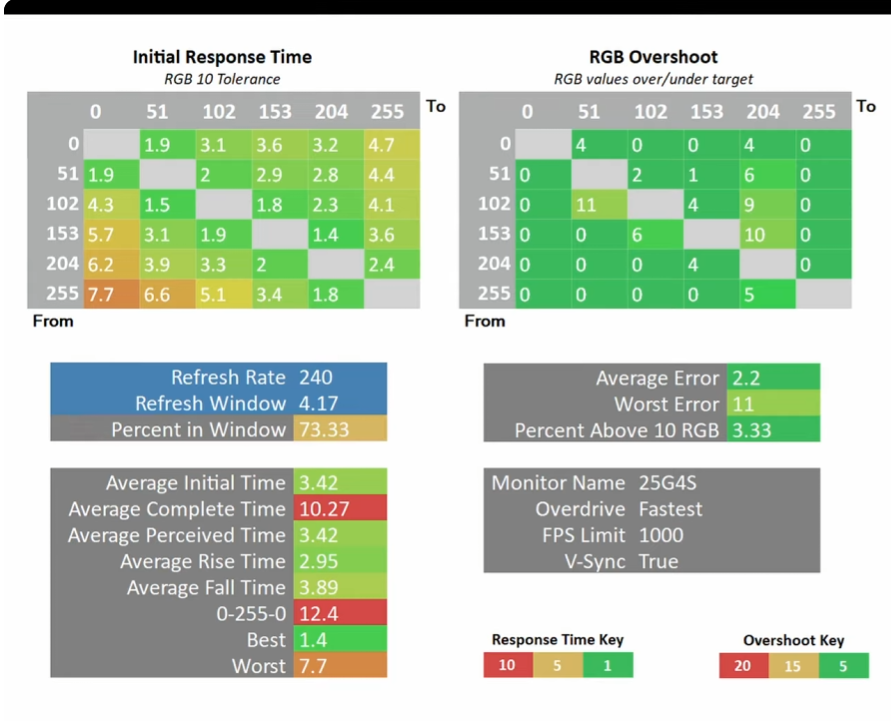Select the green 5 Overshoot Key swatch
The height and width of the screenshot is (721, 891).
844,665
